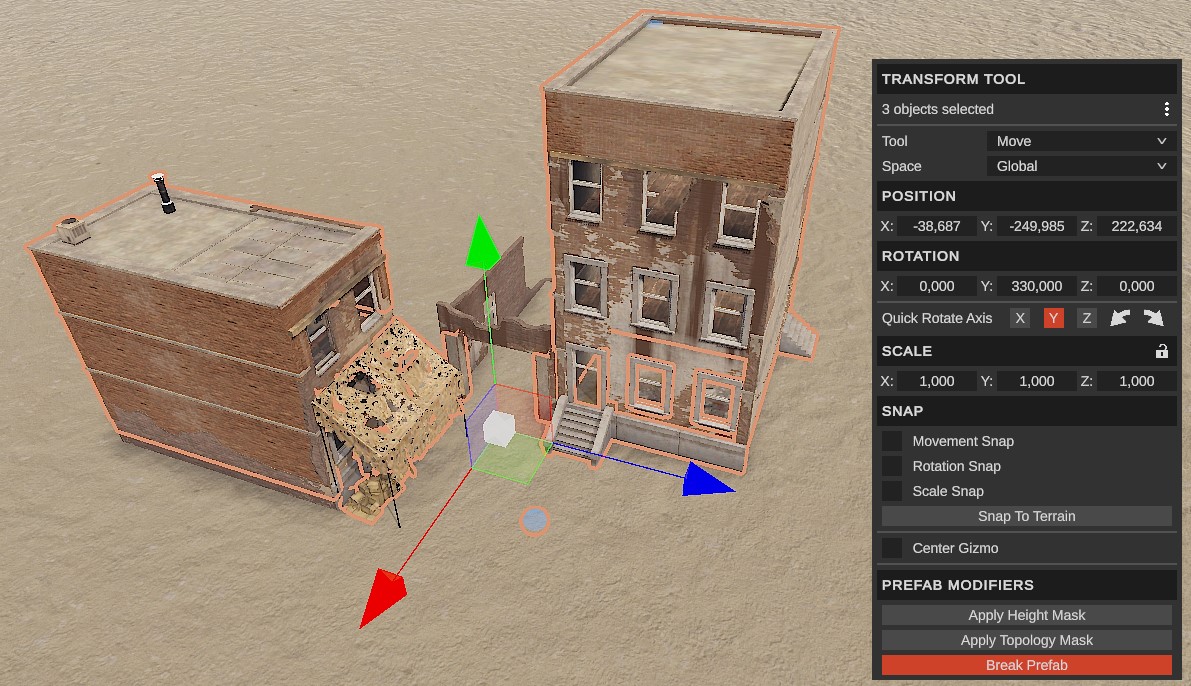Edit Scale Z field value 1,000
This screenshot has height=686, width=1191.
(x=1136, y=381)
